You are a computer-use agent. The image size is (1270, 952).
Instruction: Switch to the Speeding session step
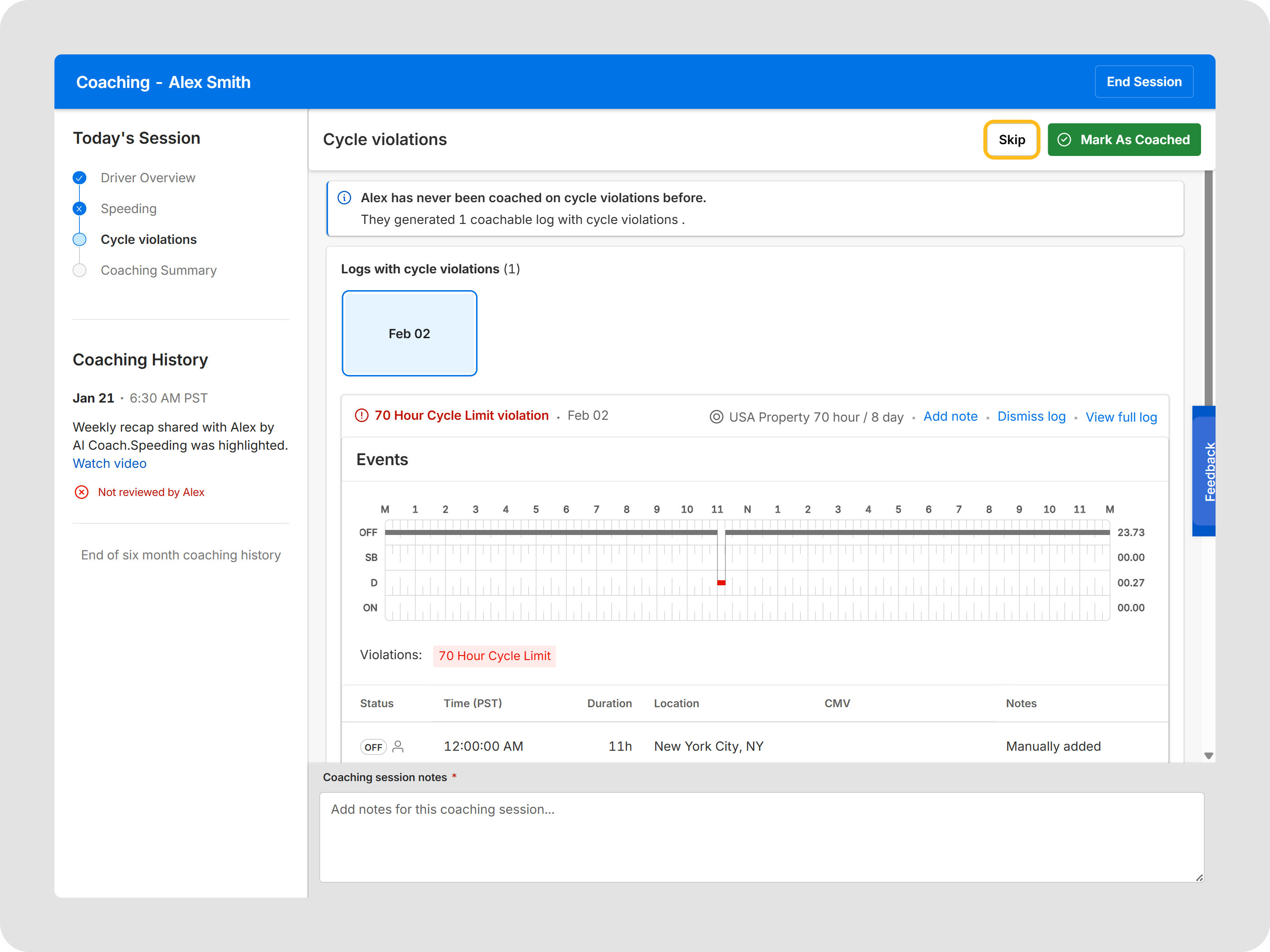129,208
